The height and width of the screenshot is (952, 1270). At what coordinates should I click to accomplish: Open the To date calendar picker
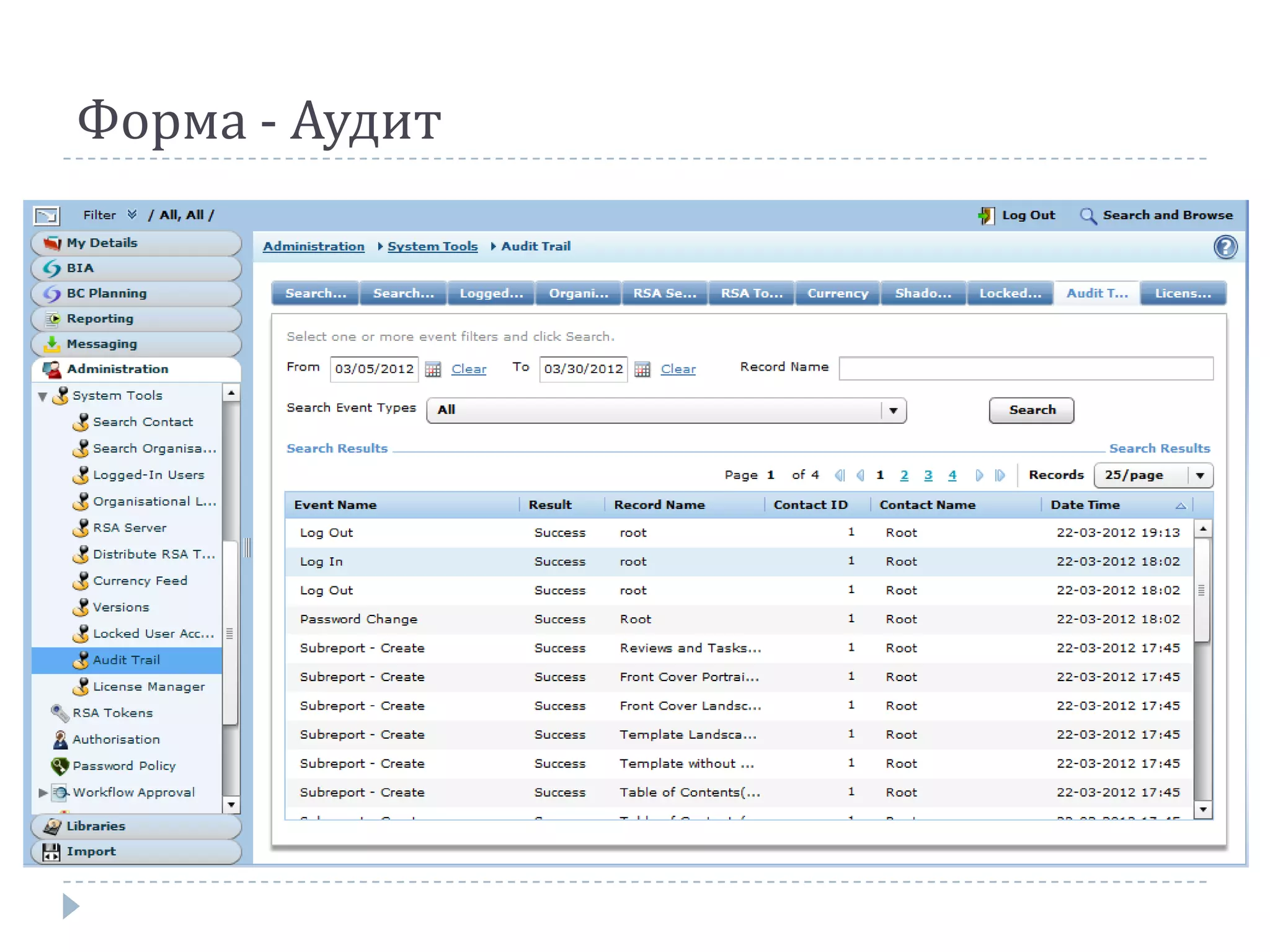642,369
